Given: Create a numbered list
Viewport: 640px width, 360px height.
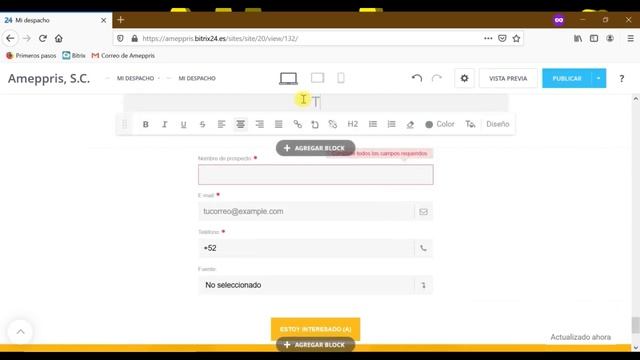Looking at the screenshot, I should (x=391, y=124).
